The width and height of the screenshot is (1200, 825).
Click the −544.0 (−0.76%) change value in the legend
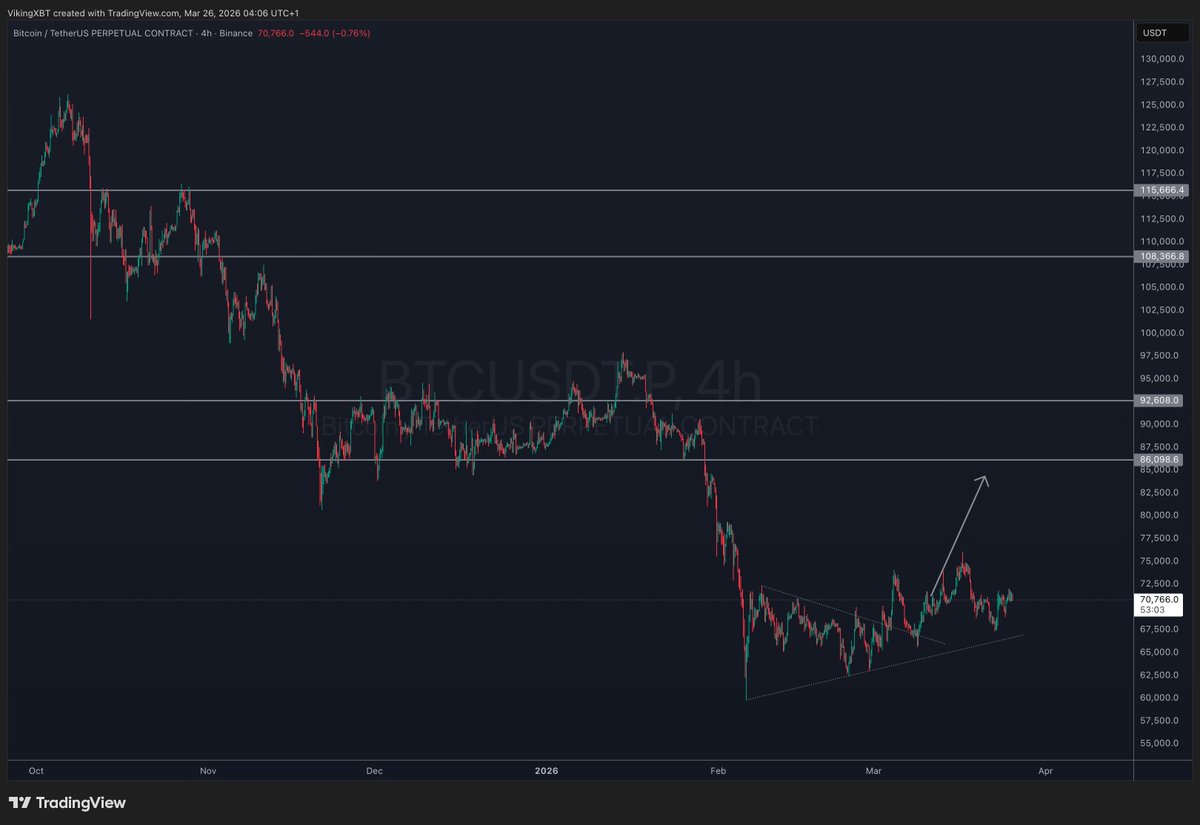coord(335,33)
